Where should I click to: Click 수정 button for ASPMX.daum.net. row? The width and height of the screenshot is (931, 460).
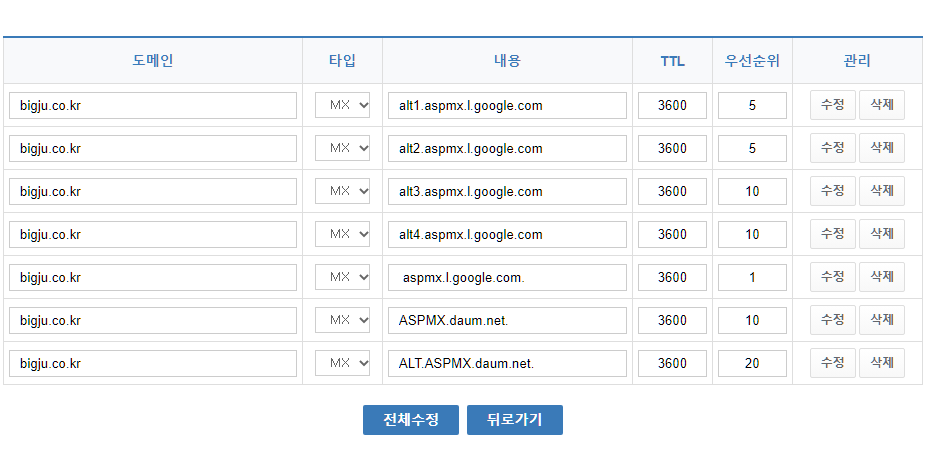click(833, 321)
